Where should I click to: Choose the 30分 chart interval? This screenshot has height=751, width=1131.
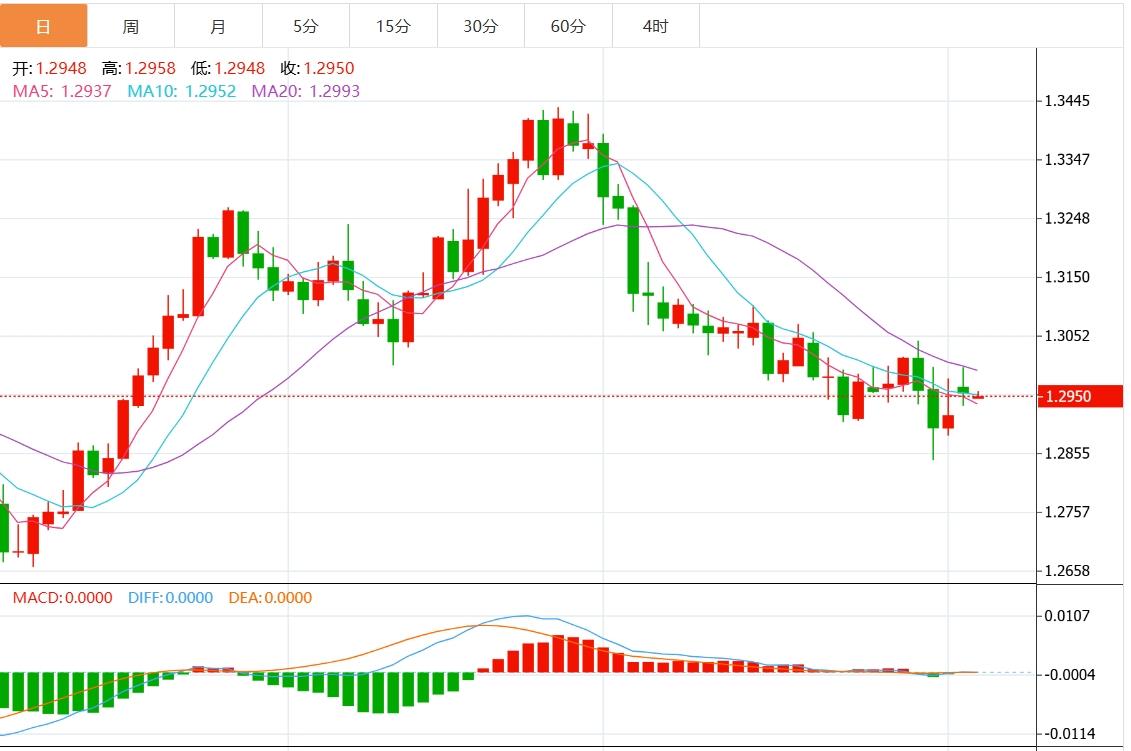(x=480, y=26)
